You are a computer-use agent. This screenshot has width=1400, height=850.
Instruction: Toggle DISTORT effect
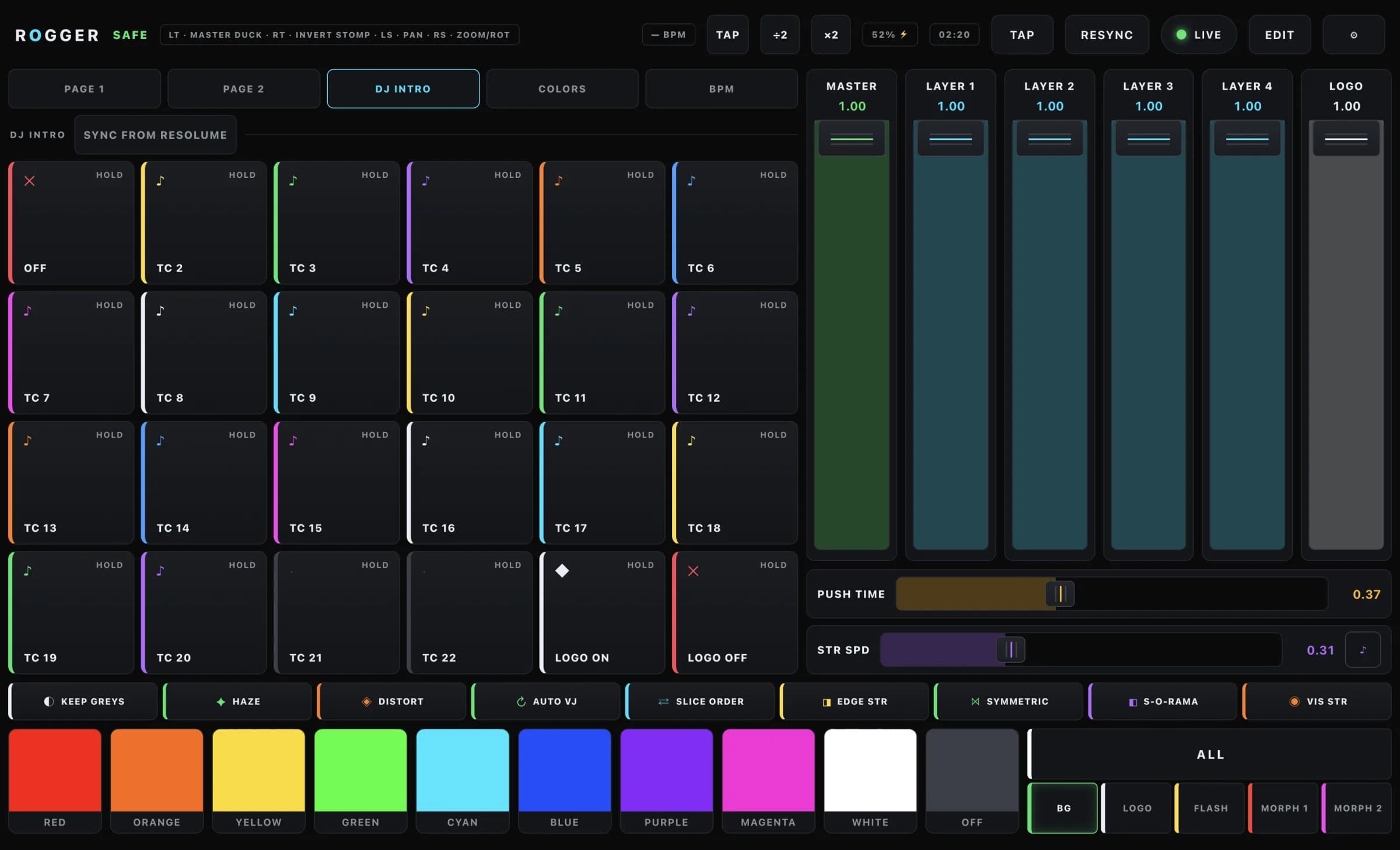click(391, 701)
